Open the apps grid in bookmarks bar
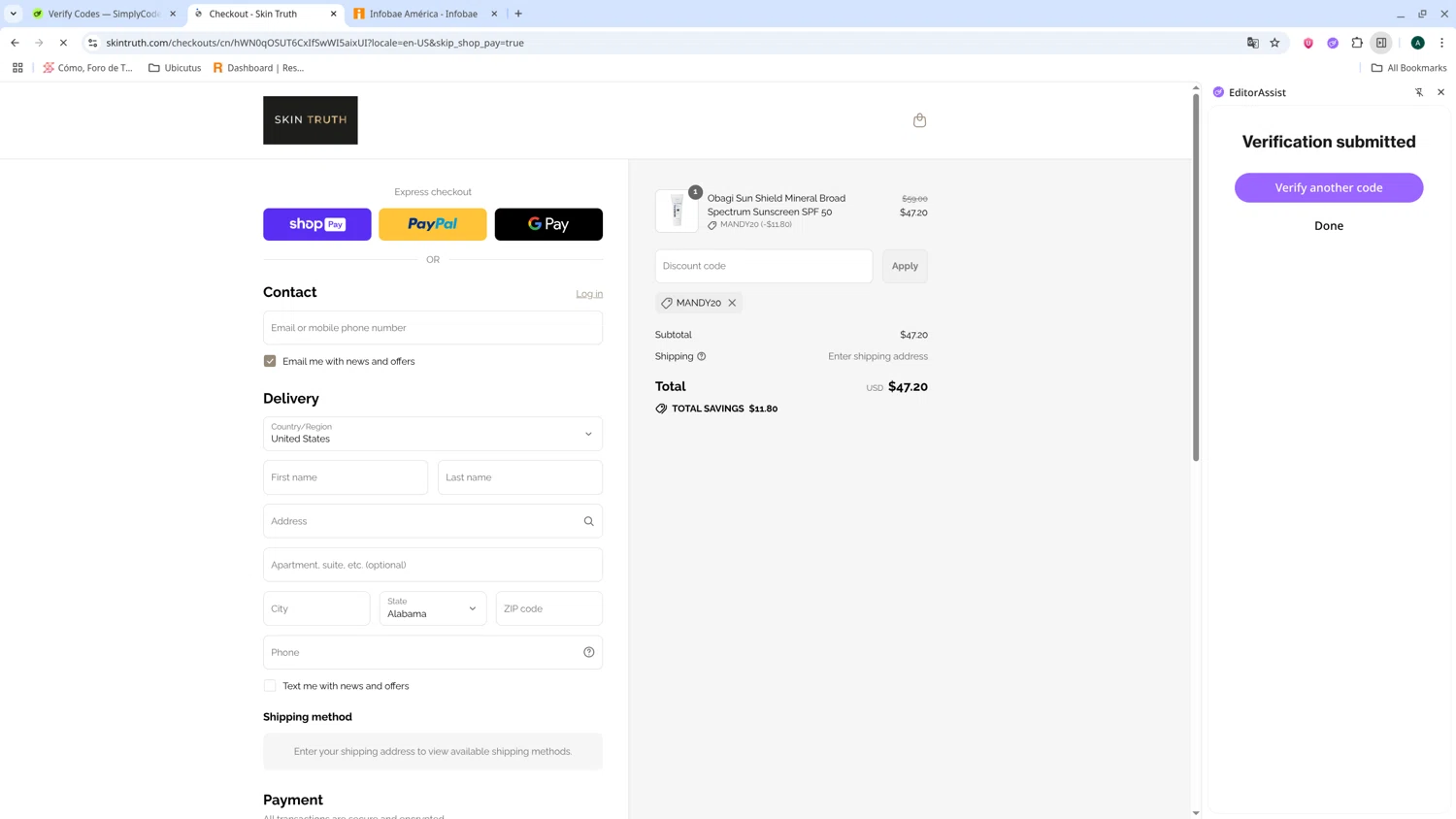Screen dimensions: 1456x819 (17, 68)
